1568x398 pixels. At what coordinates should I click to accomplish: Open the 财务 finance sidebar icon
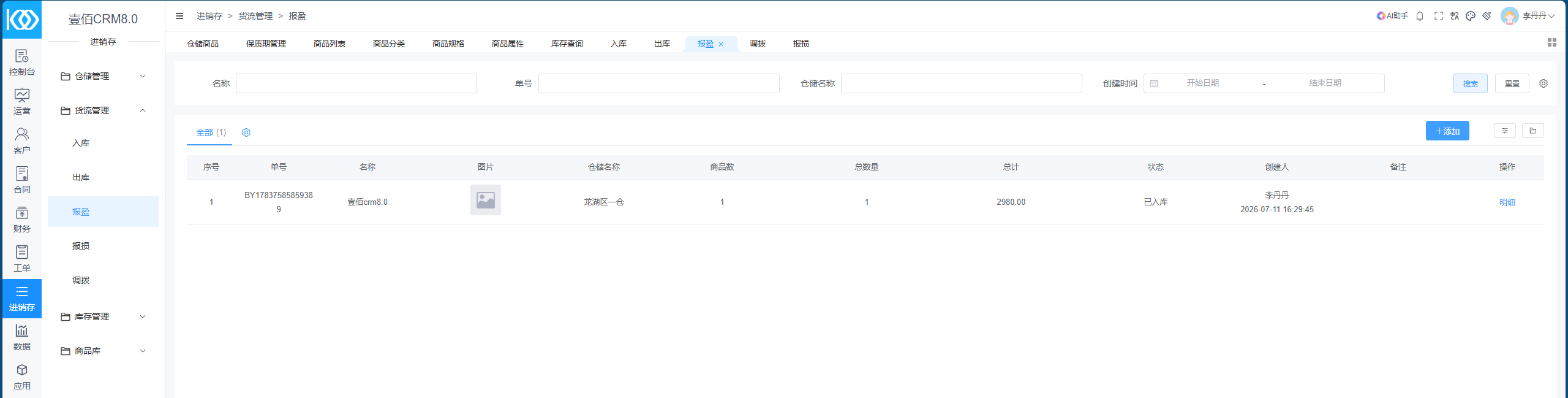click(x=21, y=220)
